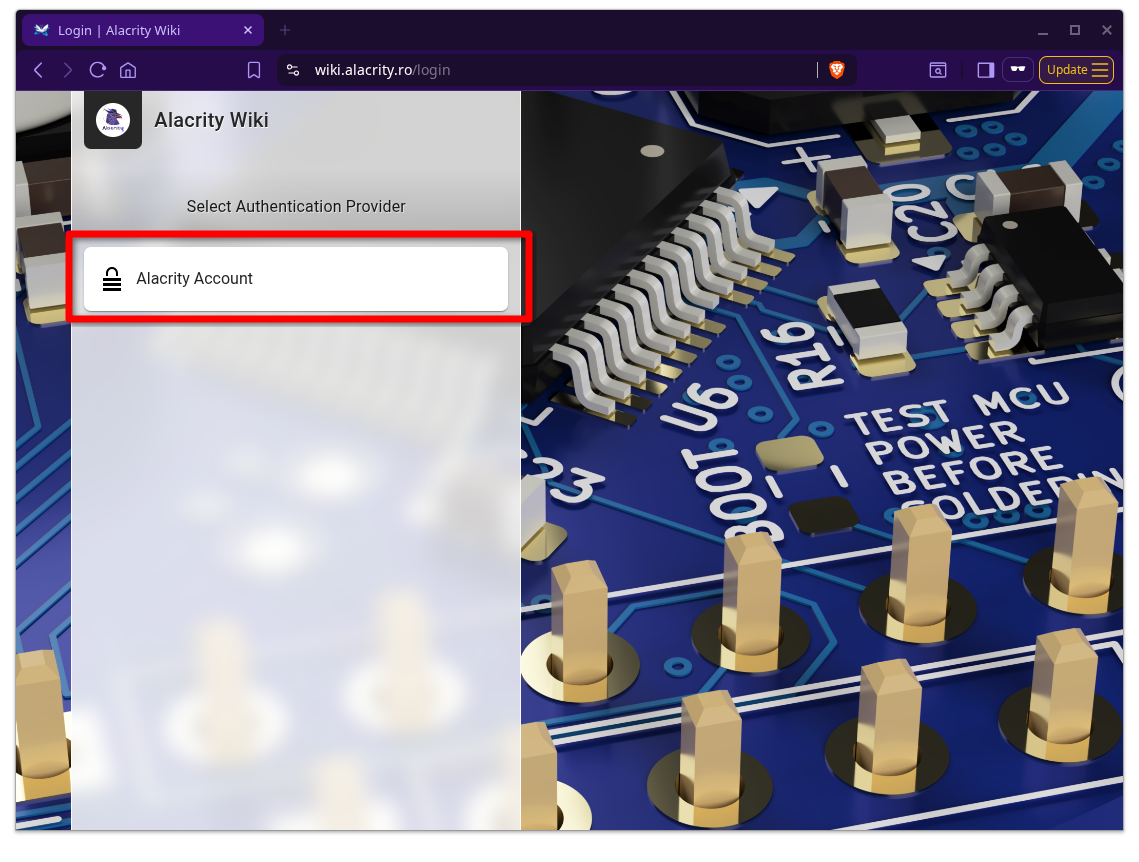
Task: Open Brave Shields lion icon
Action: tap(837, 70)
